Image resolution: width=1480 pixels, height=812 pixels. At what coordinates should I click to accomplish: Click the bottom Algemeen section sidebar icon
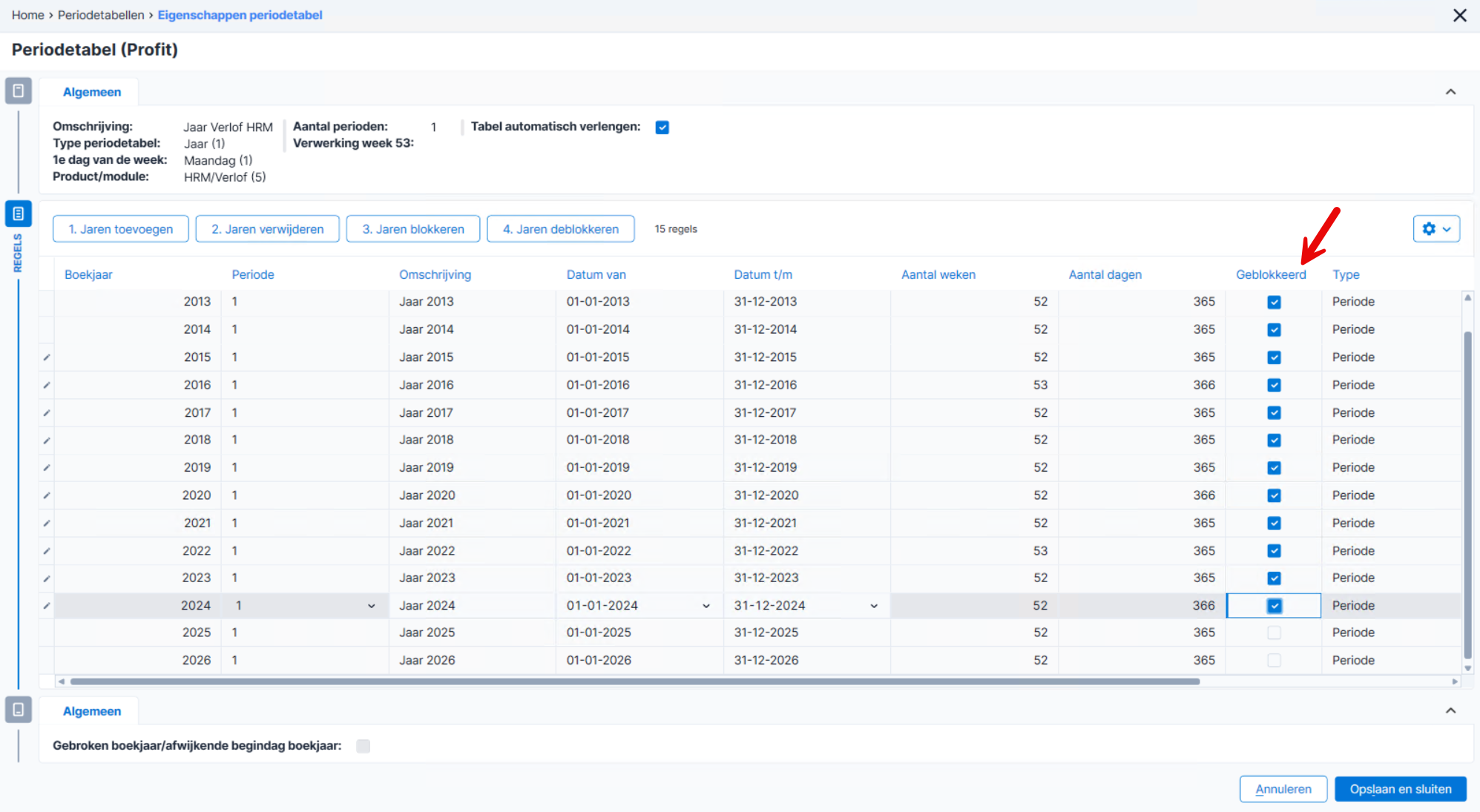point(19,710)
